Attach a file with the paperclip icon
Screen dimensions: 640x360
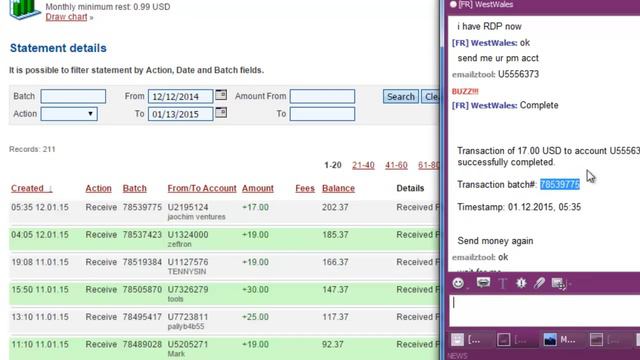point(539,283)
